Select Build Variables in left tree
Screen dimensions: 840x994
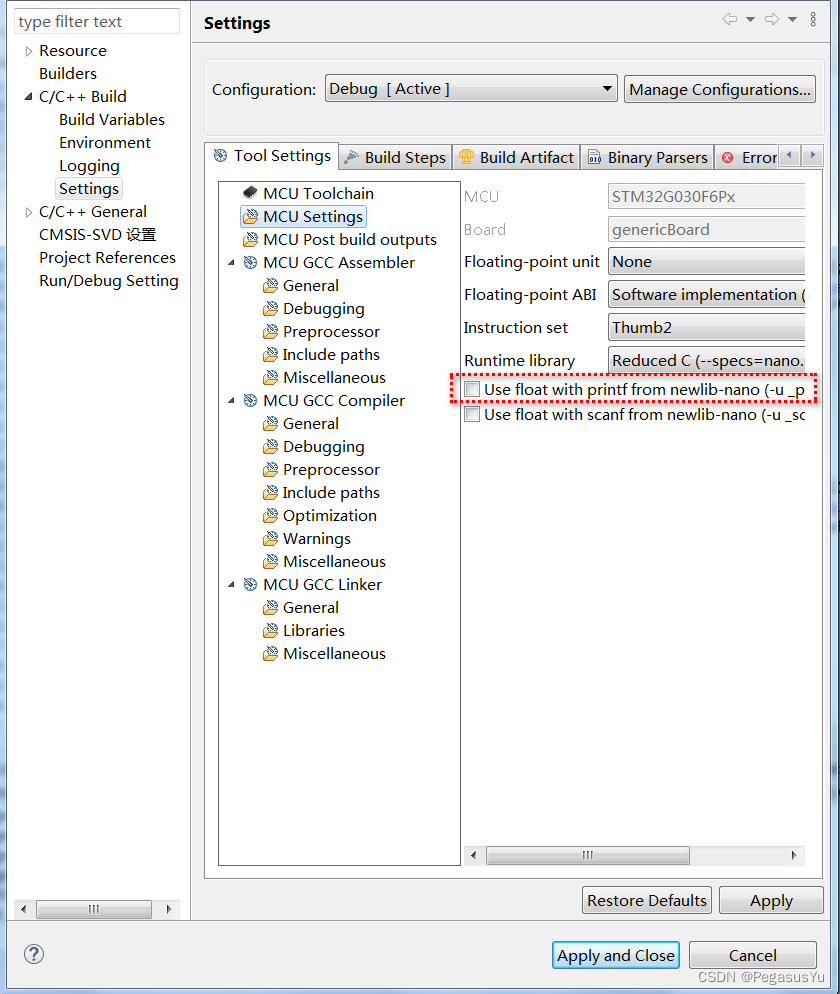point(112,120)
